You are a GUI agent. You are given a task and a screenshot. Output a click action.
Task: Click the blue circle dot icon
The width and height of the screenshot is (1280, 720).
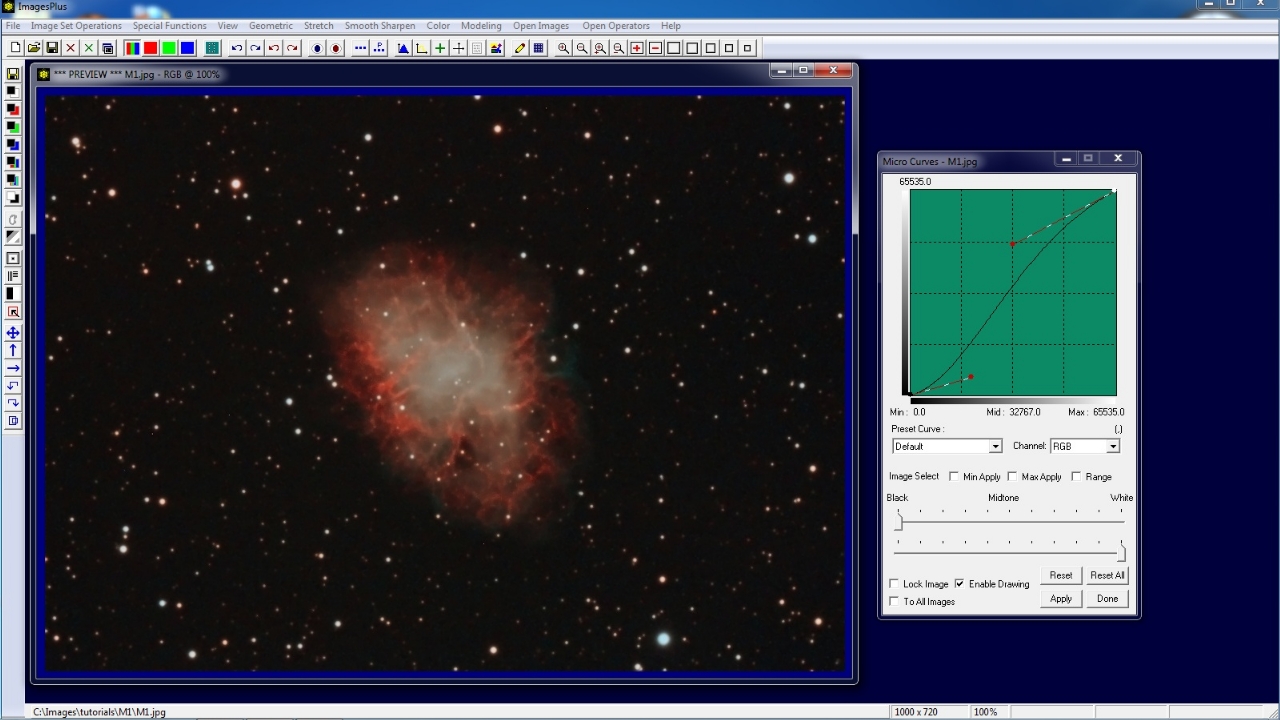[317, 48]
